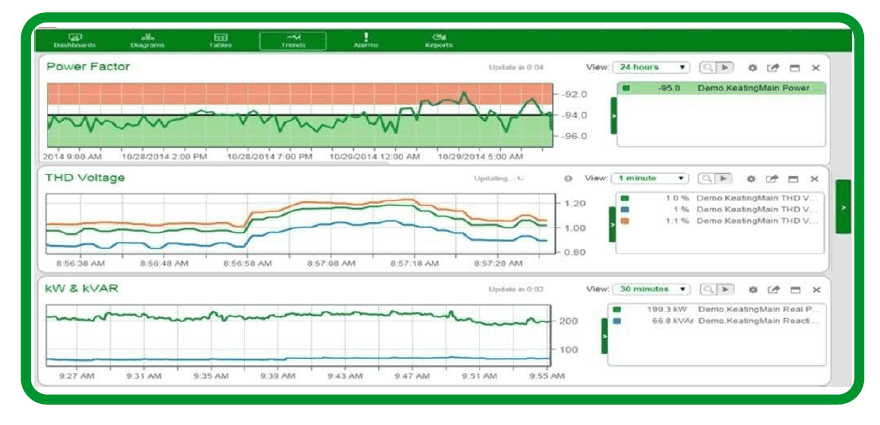880x425 pixels.
Task: Click orange THD Voltage legend color swatch
Action: point(625,221)
